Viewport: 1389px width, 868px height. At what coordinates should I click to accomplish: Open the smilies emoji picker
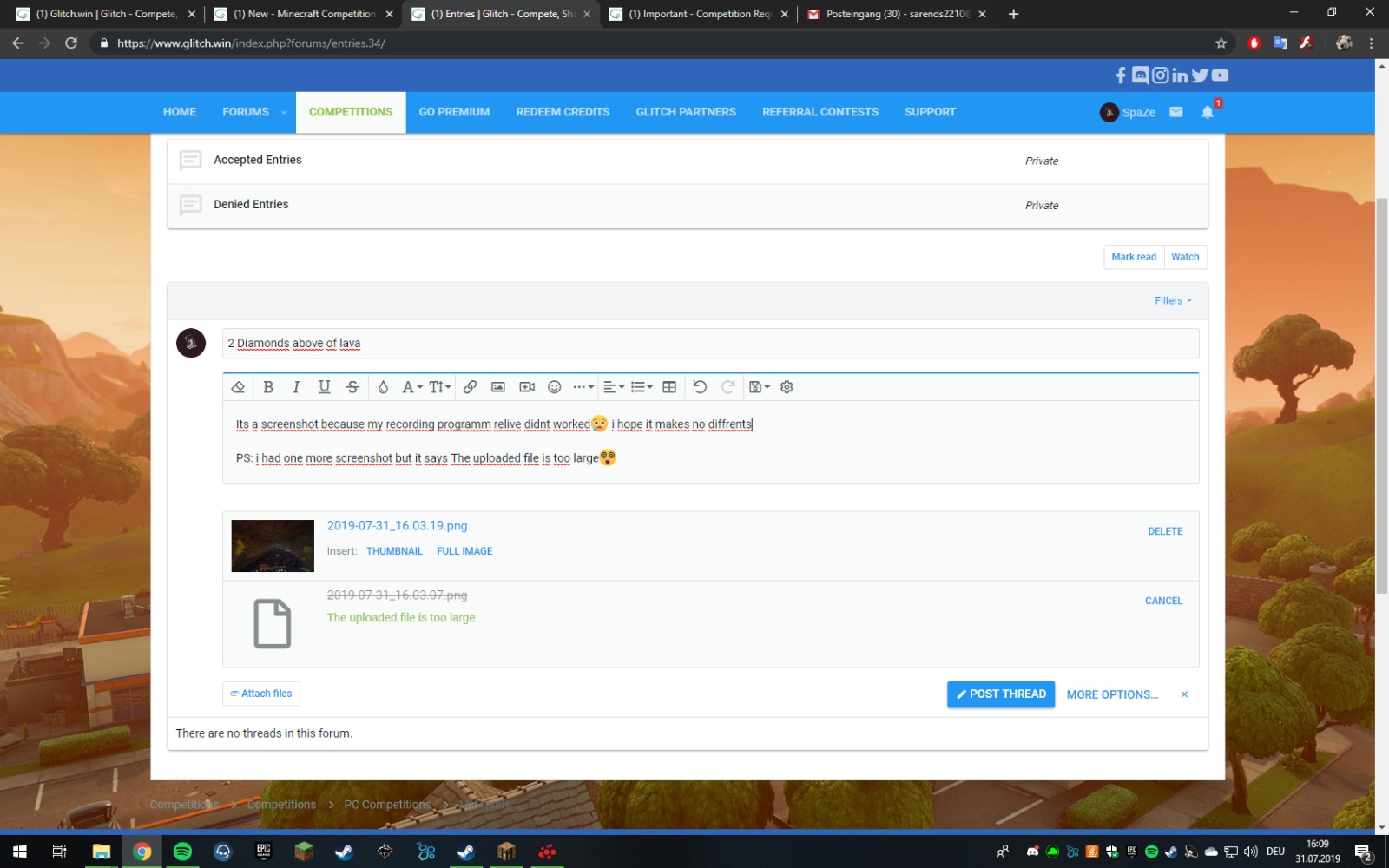coord(555,387)
